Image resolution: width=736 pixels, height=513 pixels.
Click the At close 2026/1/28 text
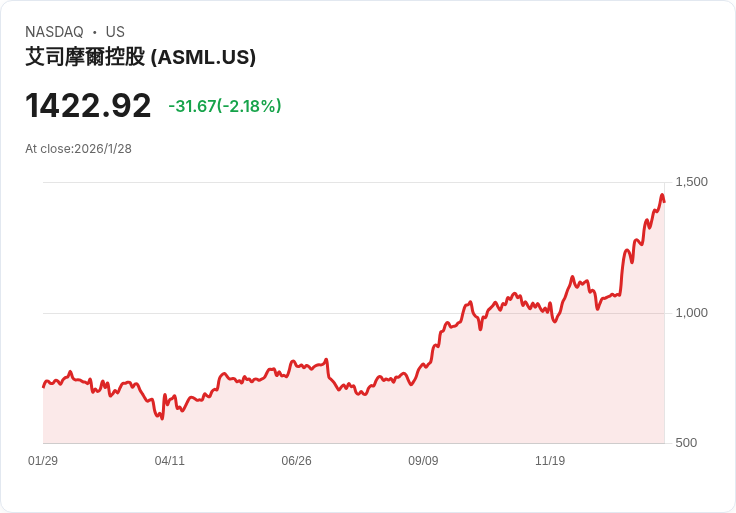(79, 149)
